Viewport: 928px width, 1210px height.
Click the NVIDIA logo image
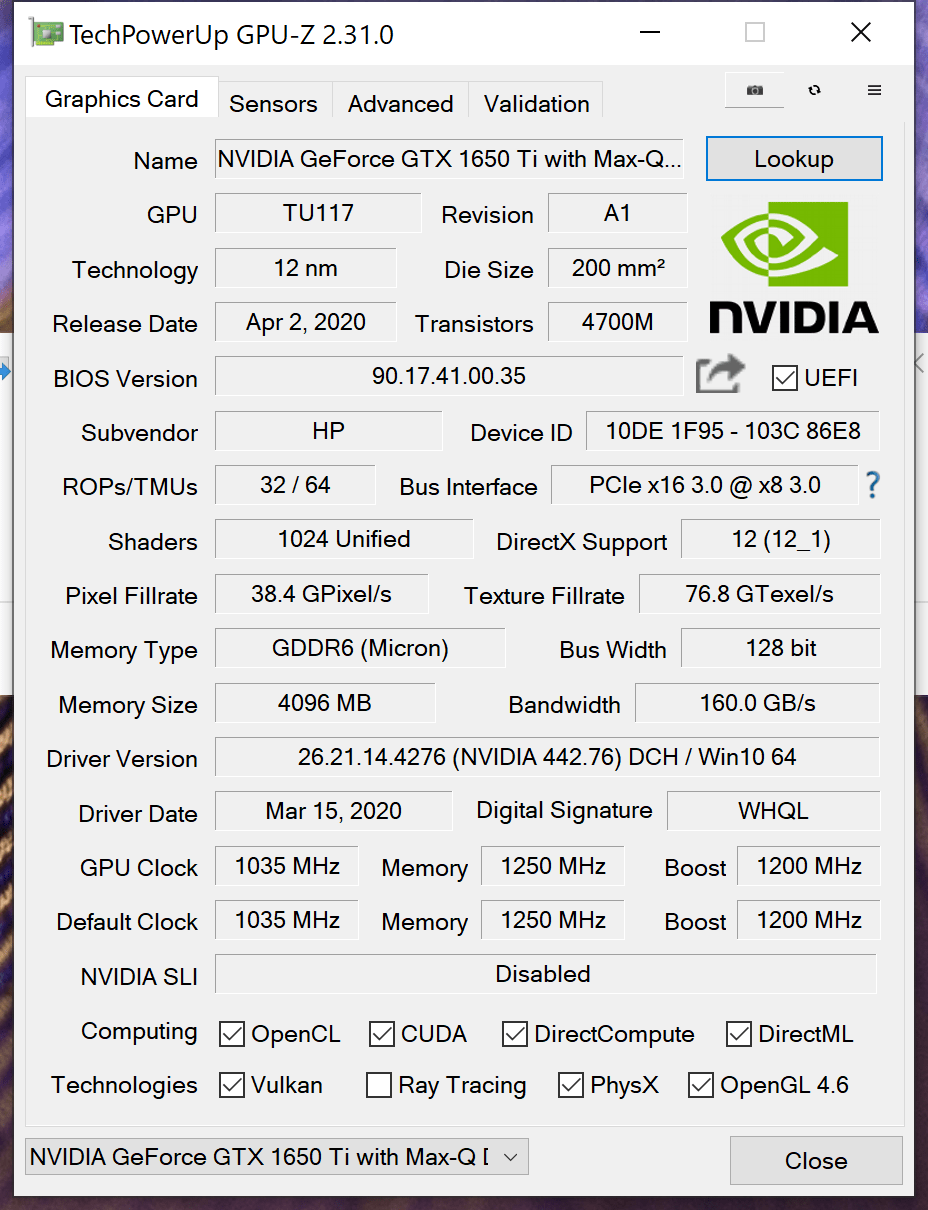tap(794, 268)
